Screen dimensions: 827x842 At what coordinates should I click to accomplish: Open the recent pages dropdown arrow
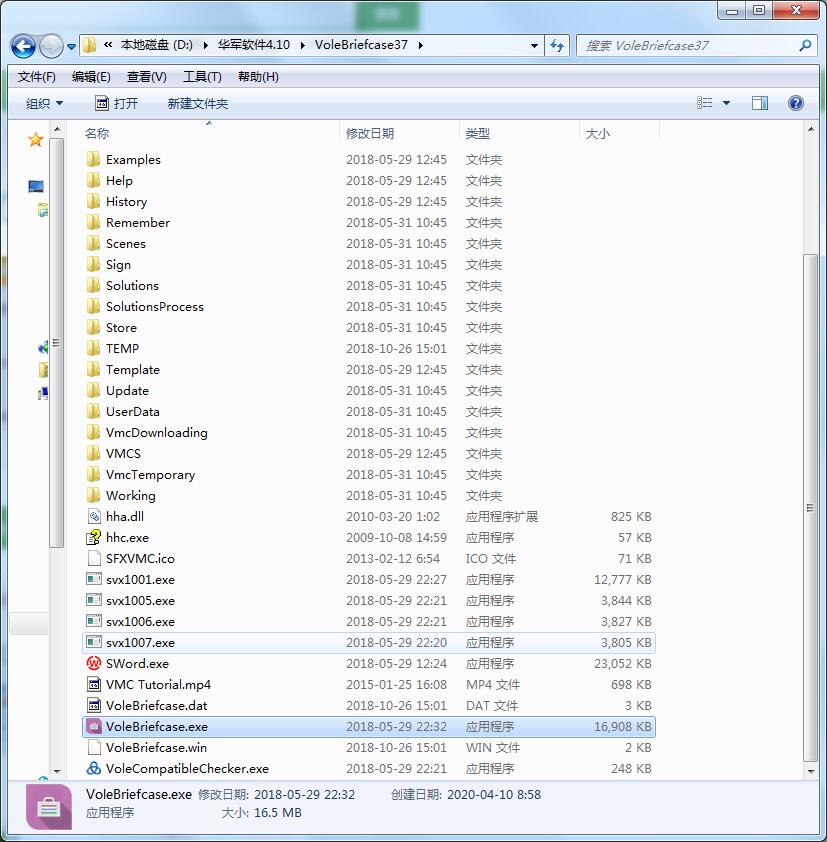[x=71, y=47]
